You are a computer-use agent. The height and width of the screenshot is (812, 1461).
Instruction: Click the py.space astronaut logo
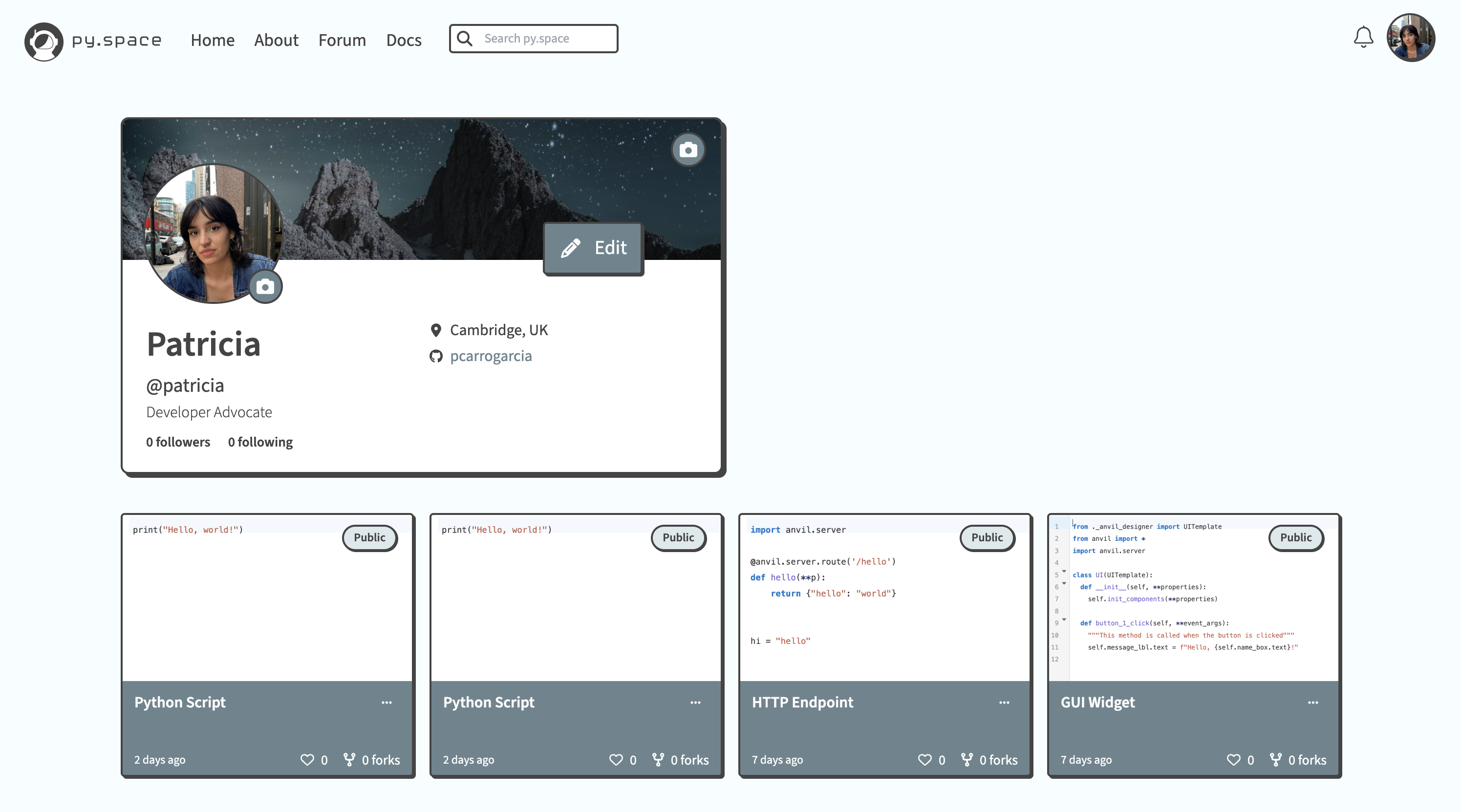[43, 42]
